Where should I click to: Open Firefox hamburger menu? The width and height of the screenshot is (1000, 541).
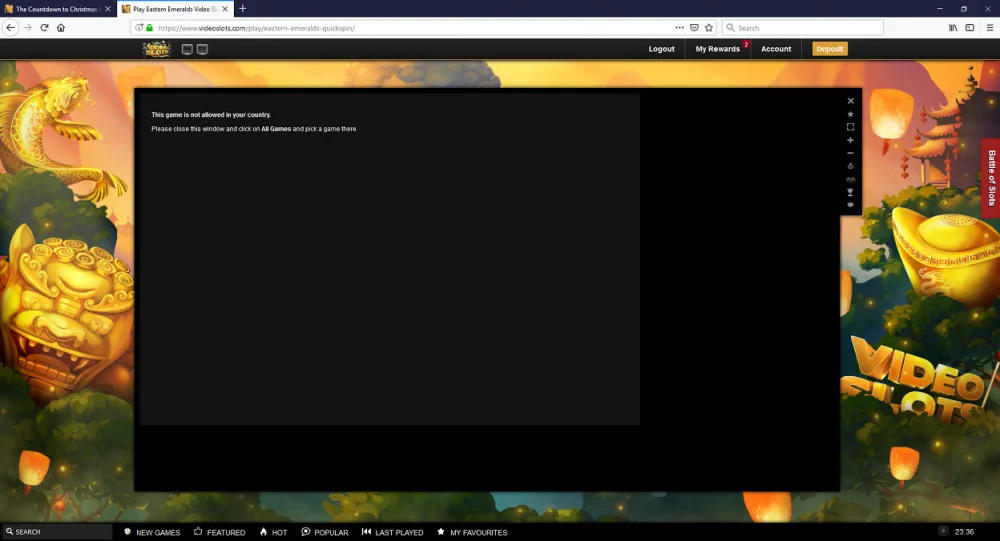(x=990, y=27)
